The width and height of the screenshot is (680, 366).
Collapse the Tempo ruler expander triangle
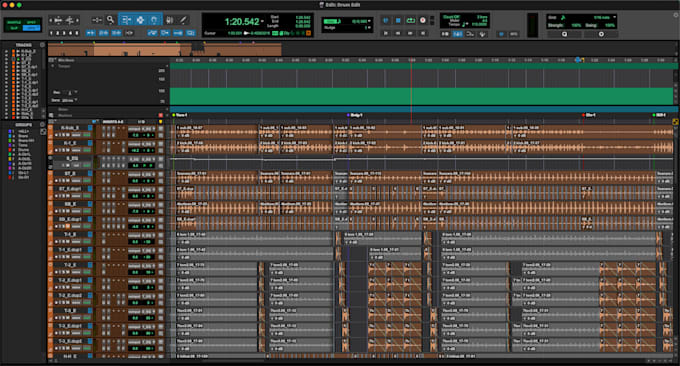tap(52, 66)
